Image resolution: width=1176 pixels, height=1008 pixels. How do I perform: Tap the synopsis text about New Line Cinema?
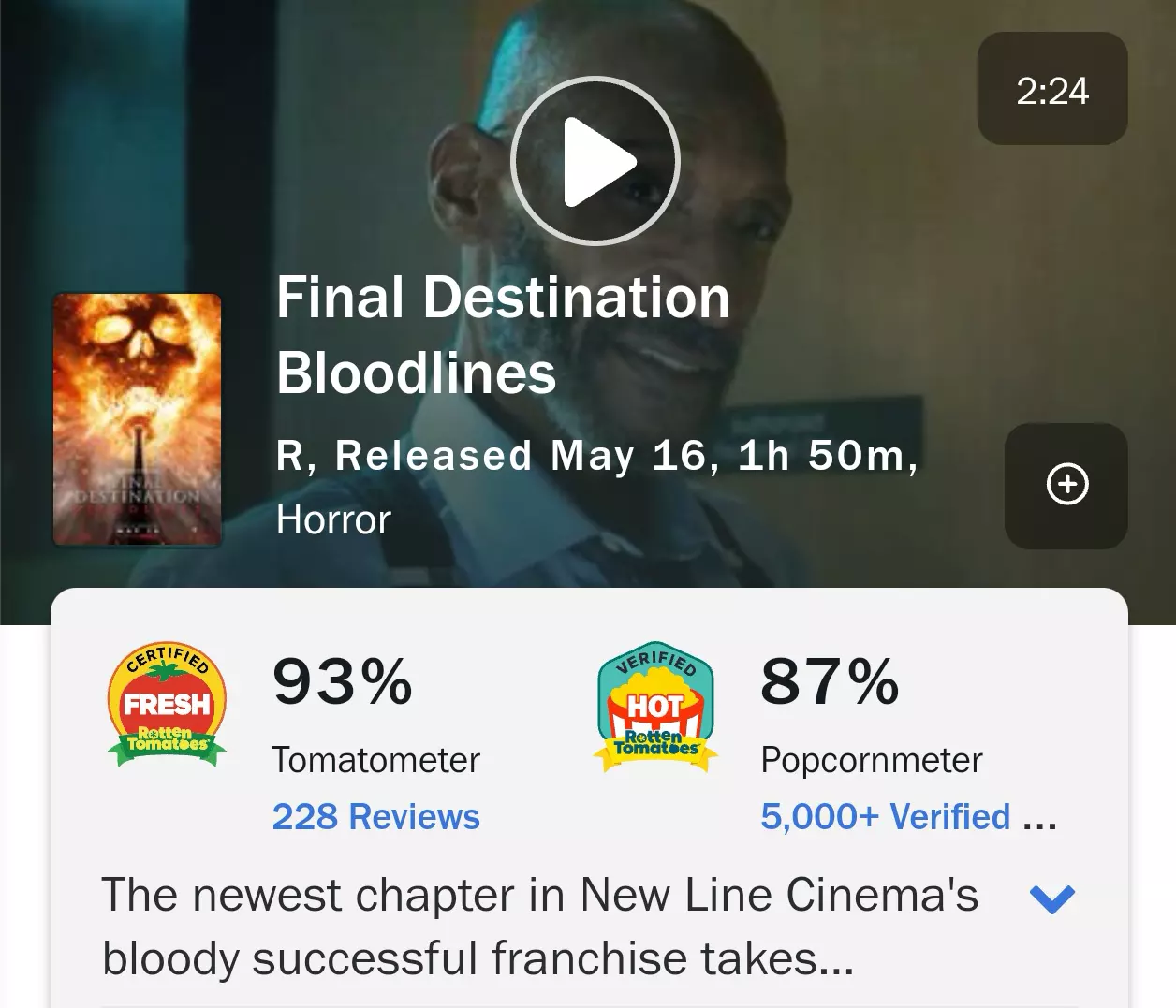[538, 927]
